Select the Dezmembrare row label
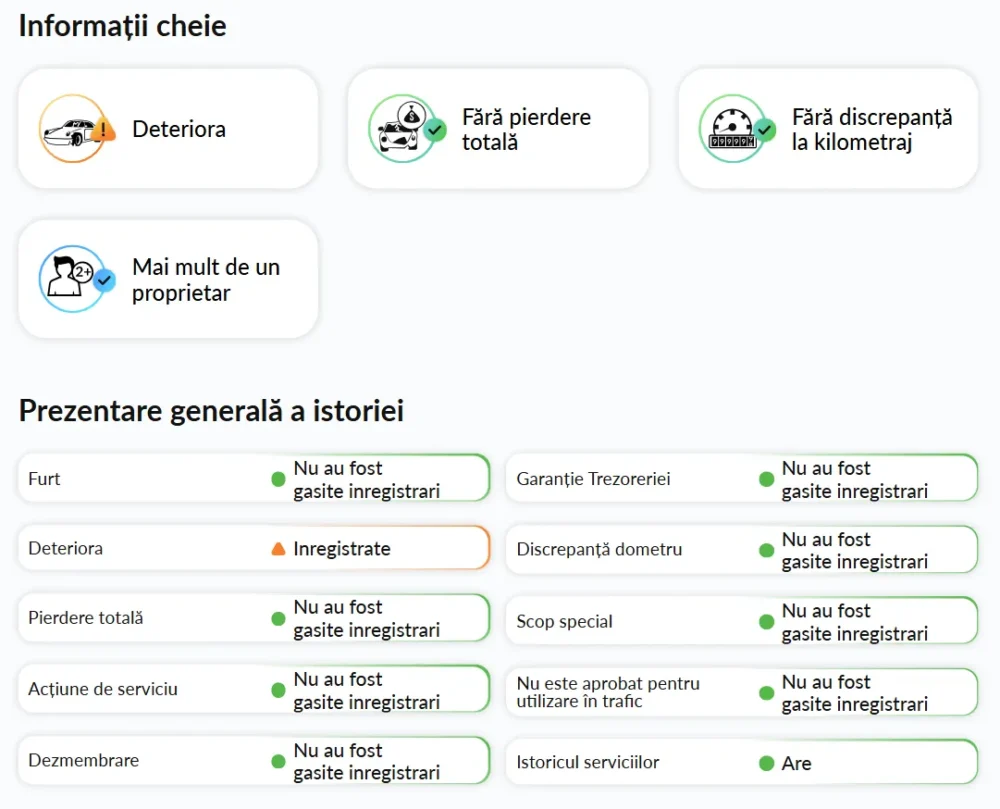This screenshot has height=809, width=1000. click(x=84, y=761)
